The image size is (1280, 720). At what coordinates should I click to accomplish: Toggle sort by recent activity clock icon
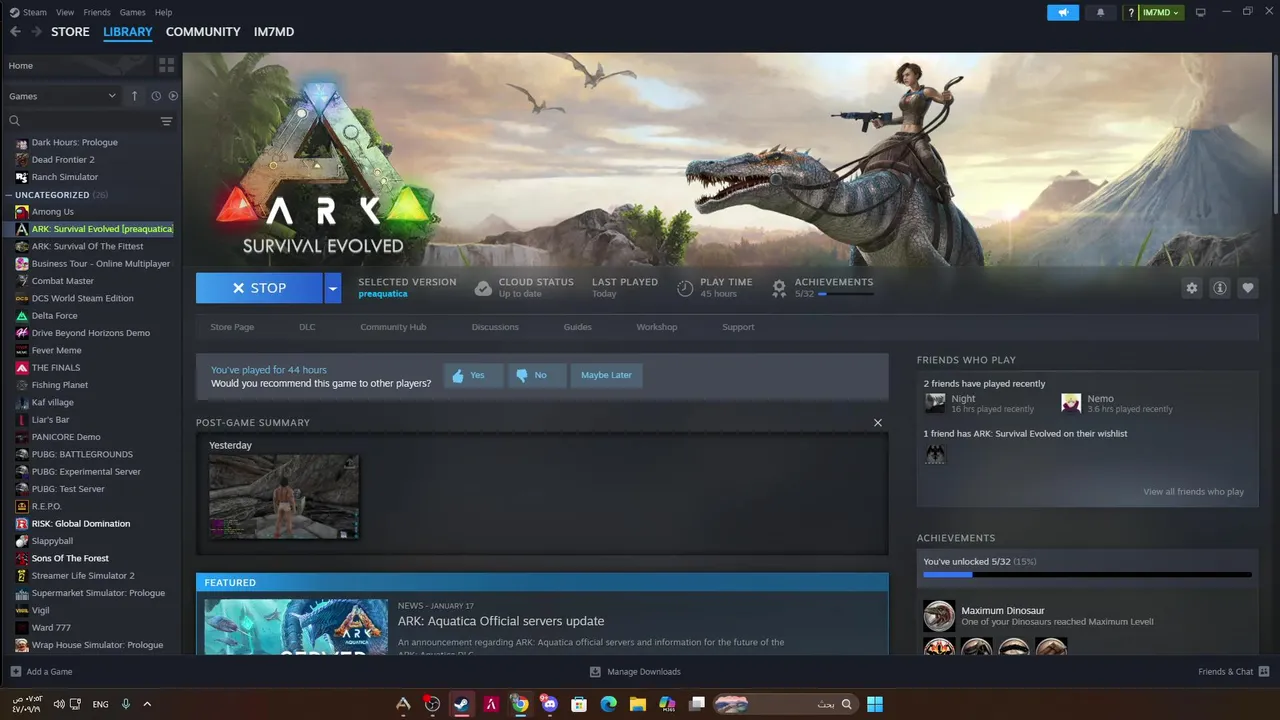pos(156,96)
